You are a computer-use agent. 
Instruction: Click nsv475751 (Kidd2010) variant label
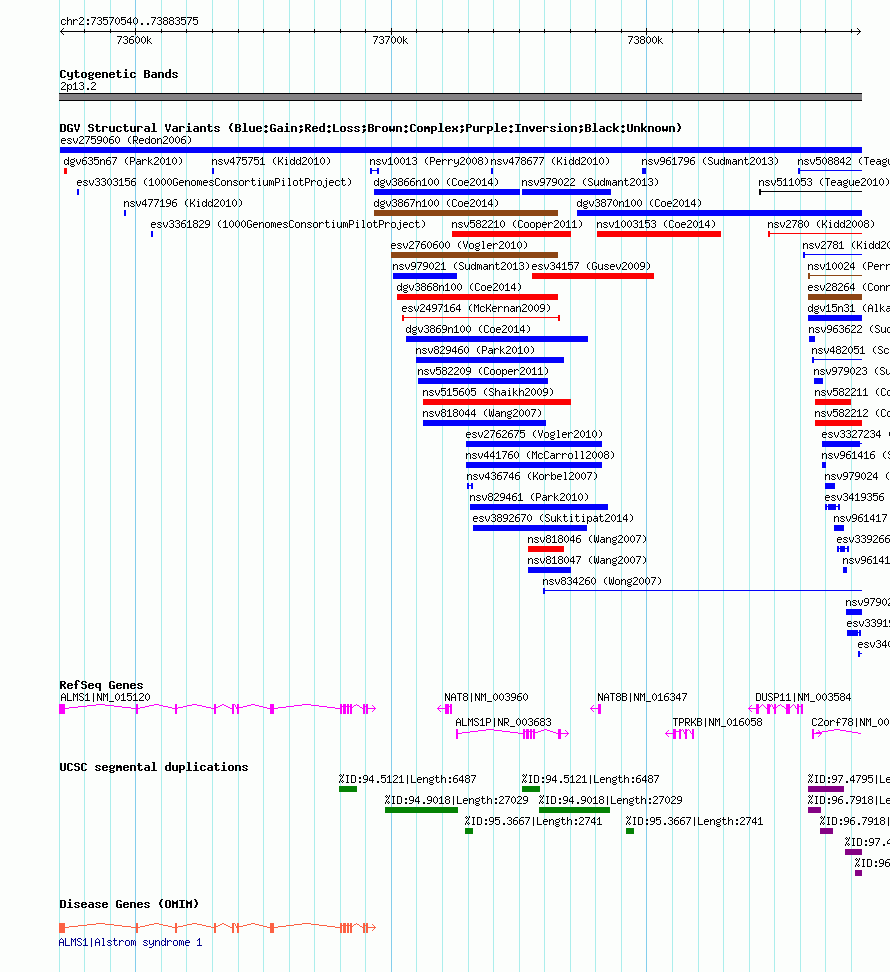pos(271,161)
